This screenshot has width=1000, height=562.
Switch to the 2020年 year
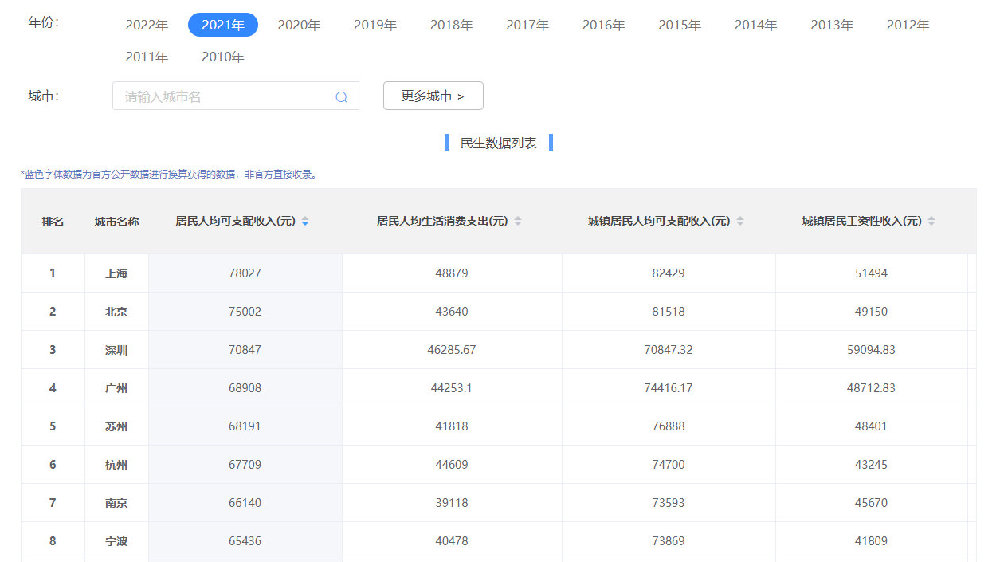click(x=298, y=25)
